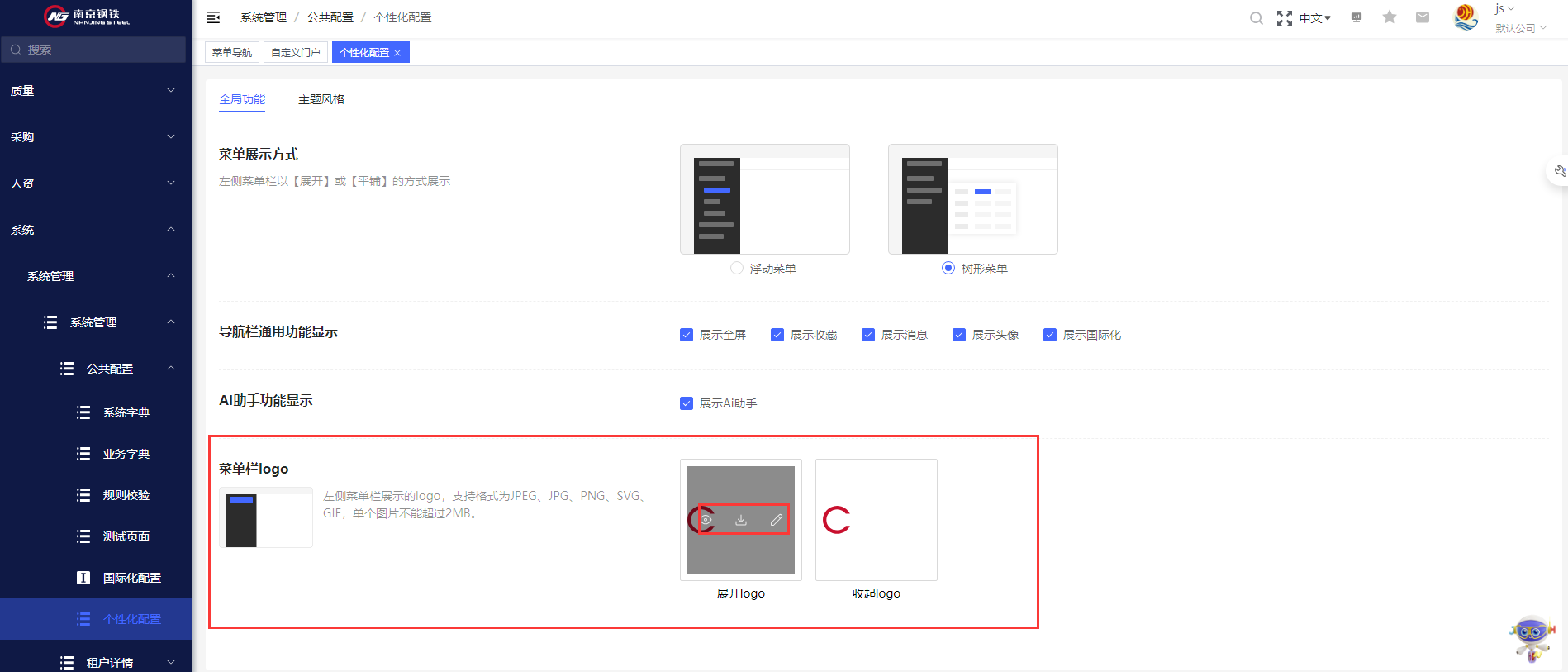Collapse sidebar with menu fold icon
Viewport: 1568px width, 672px height.
pos(213,17)
